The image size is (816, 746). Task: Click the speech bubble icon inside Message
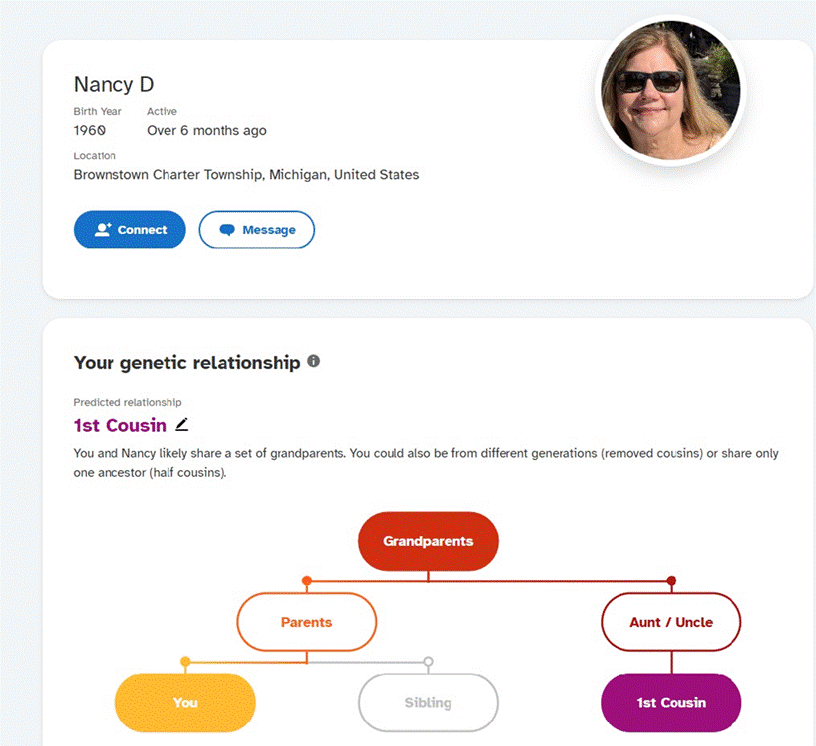click(227, 230)
